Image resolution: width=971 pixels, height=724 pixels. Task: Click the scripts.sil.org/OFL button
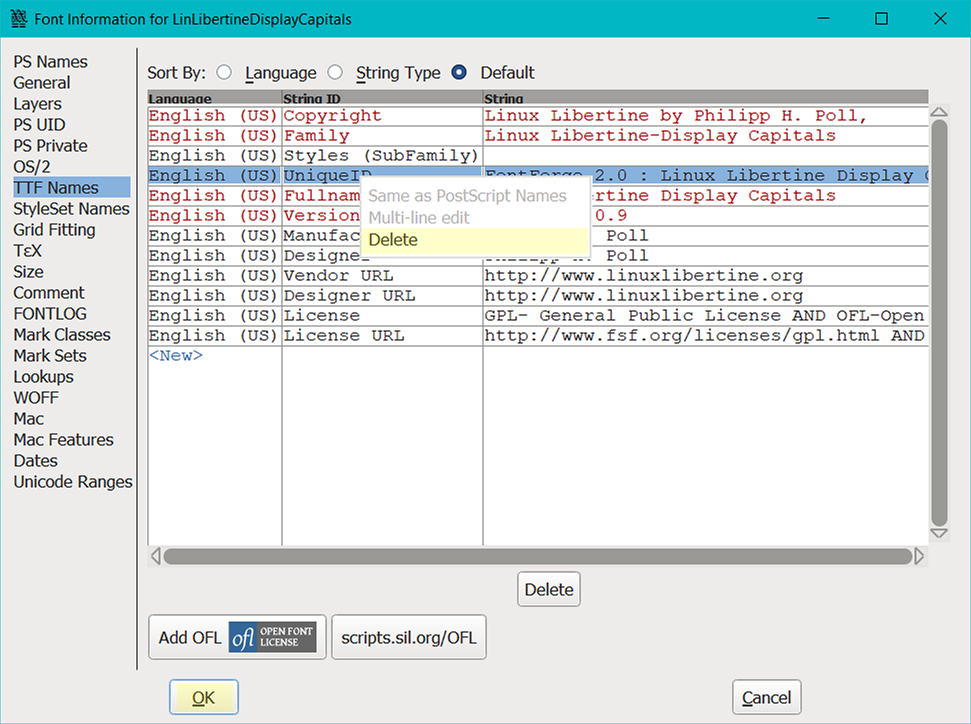(409, 637)
